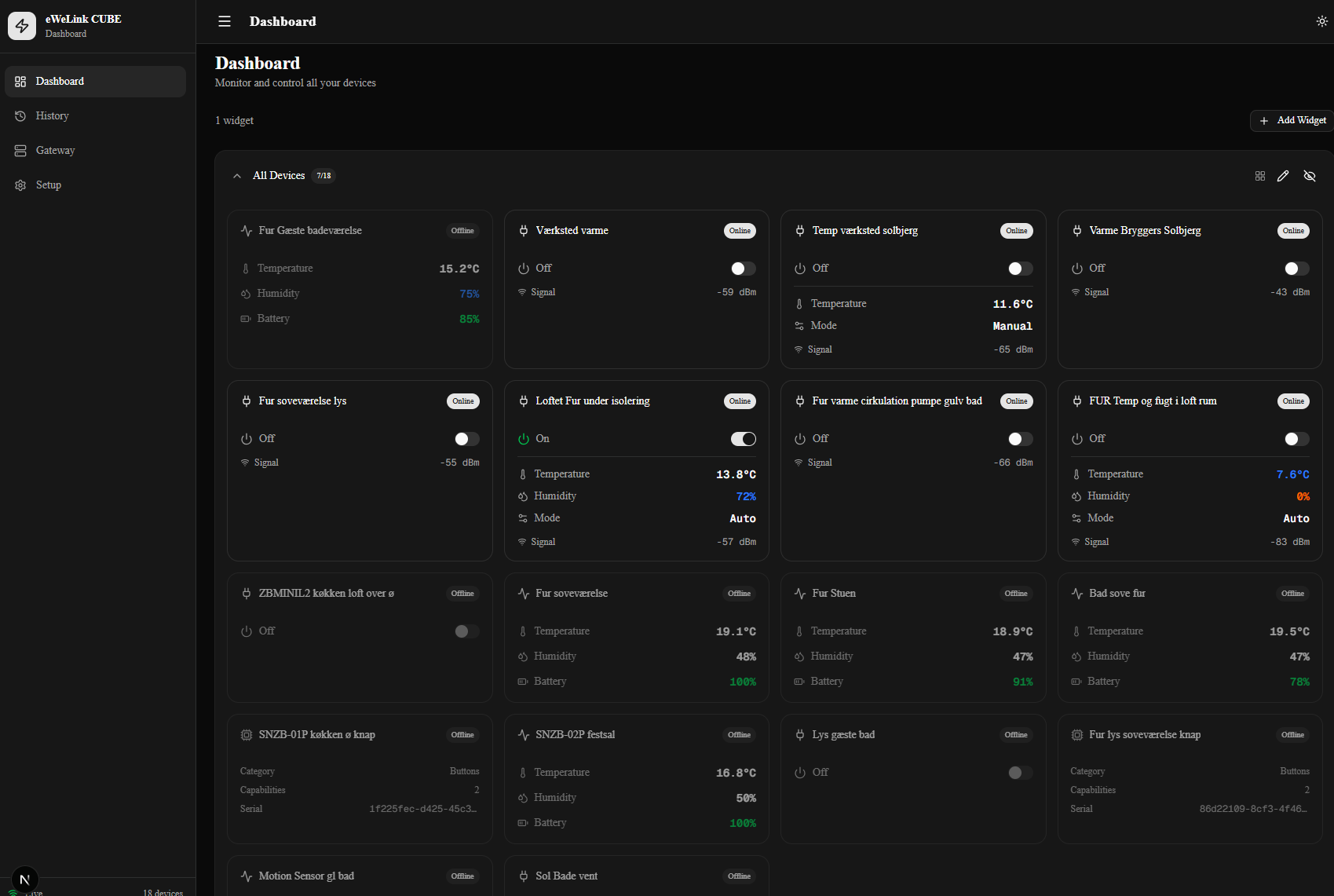Switch to light theme via sun icon
The image size is (1334, 896).
tap(1321, 21)
